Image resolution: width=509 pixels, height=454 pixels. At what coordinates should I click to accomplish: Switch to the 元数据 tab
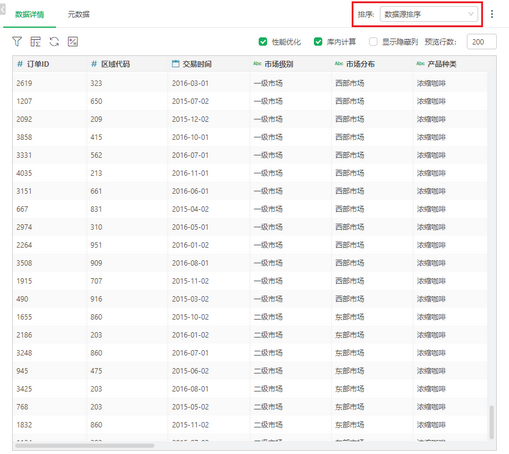tap(79, 14)
